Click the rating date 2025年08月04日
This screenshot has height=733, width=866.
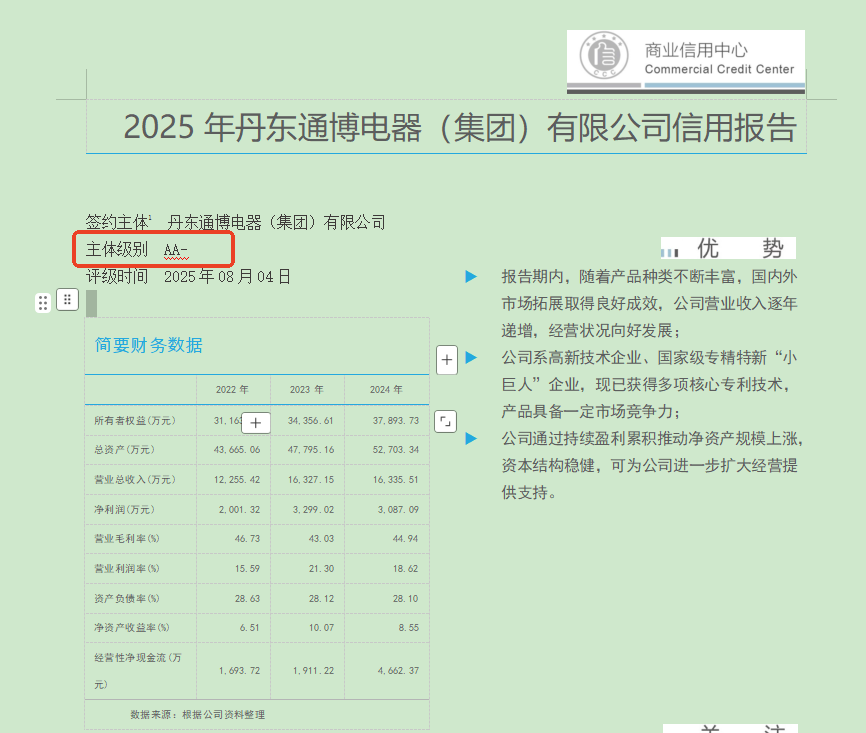[x=227, y=277]
